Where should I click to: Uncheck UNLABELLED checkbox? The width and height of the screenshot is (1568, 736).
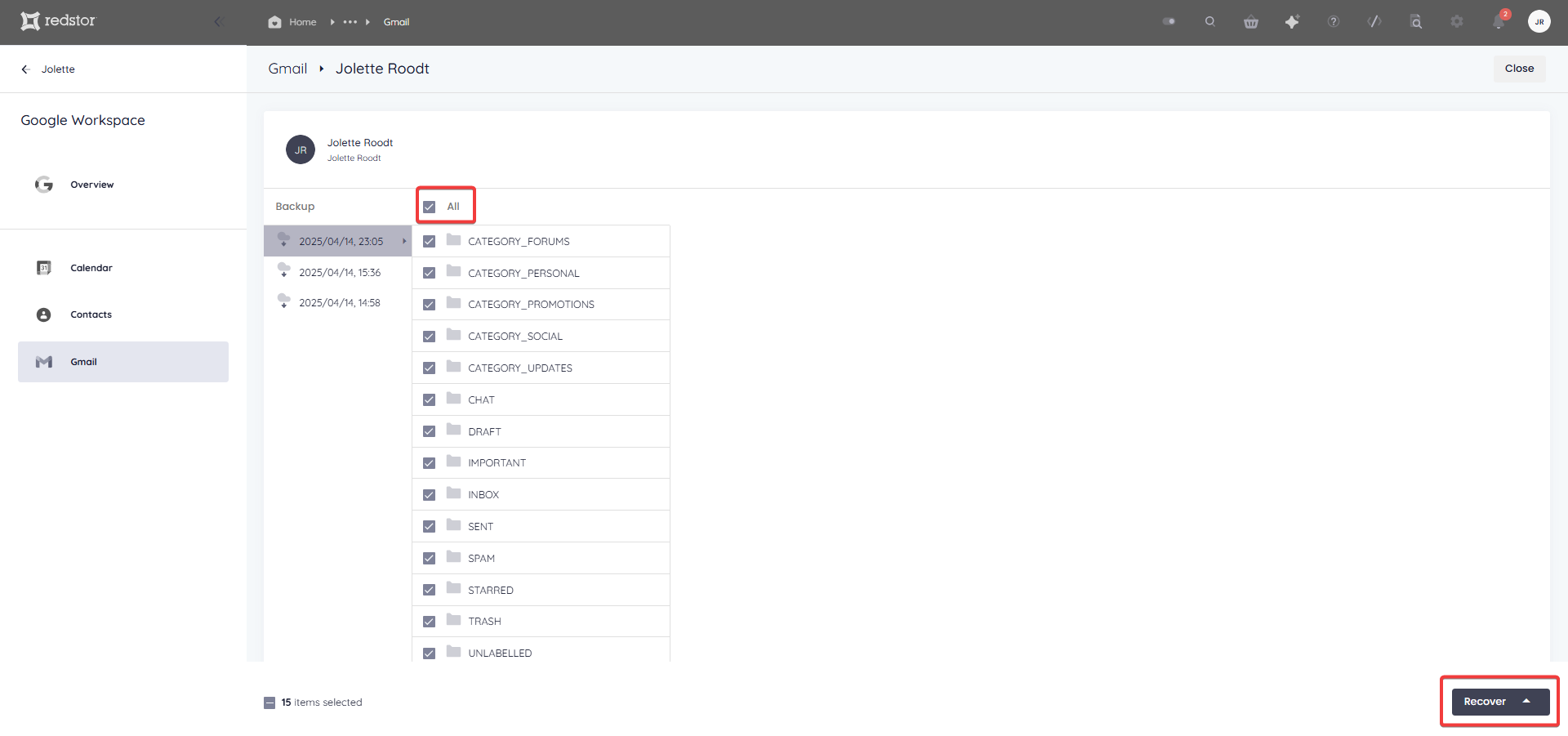pos(430,653)
